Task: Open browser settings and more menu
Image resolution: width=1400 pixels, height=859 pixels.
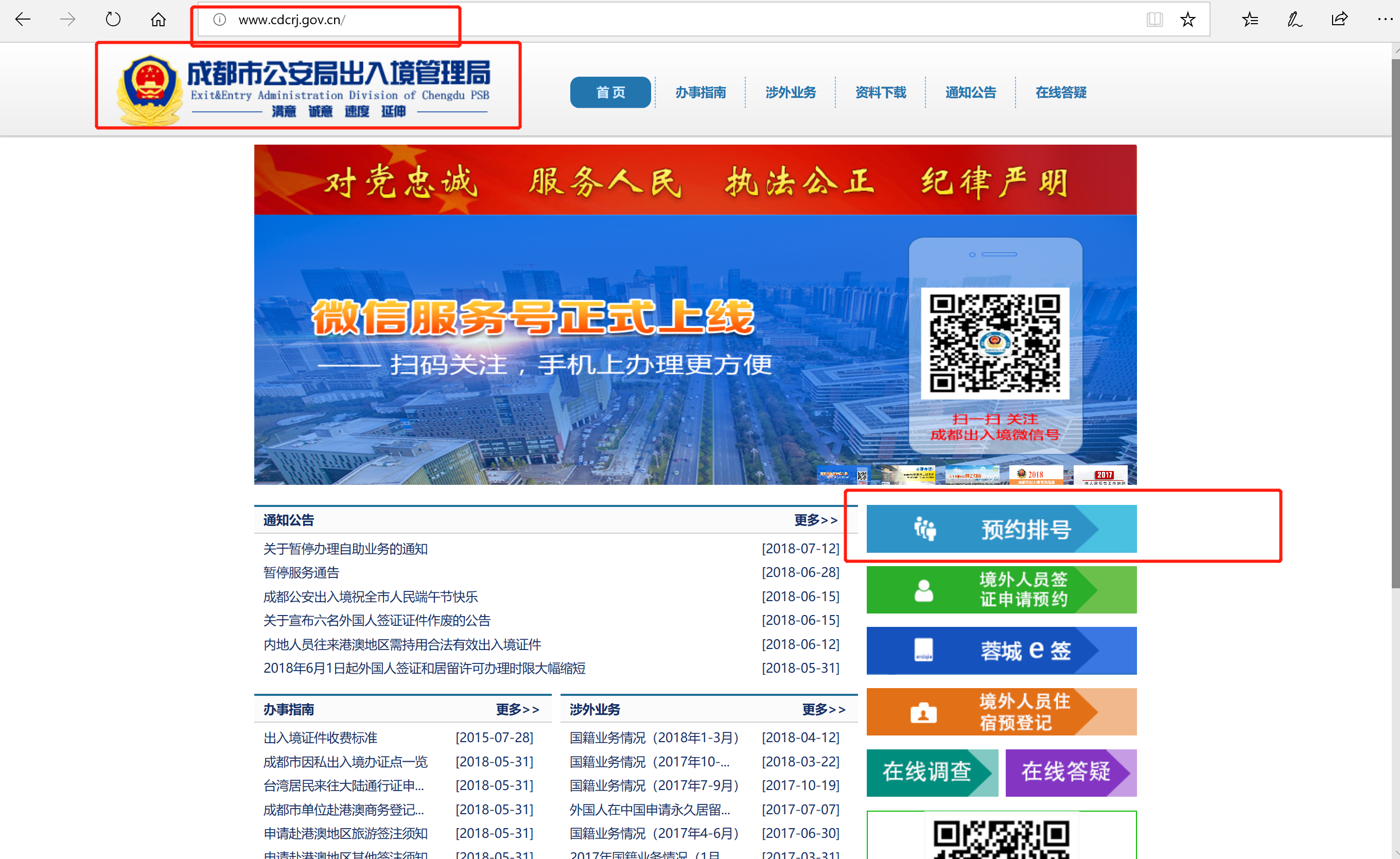Action: pos(1385,20)
